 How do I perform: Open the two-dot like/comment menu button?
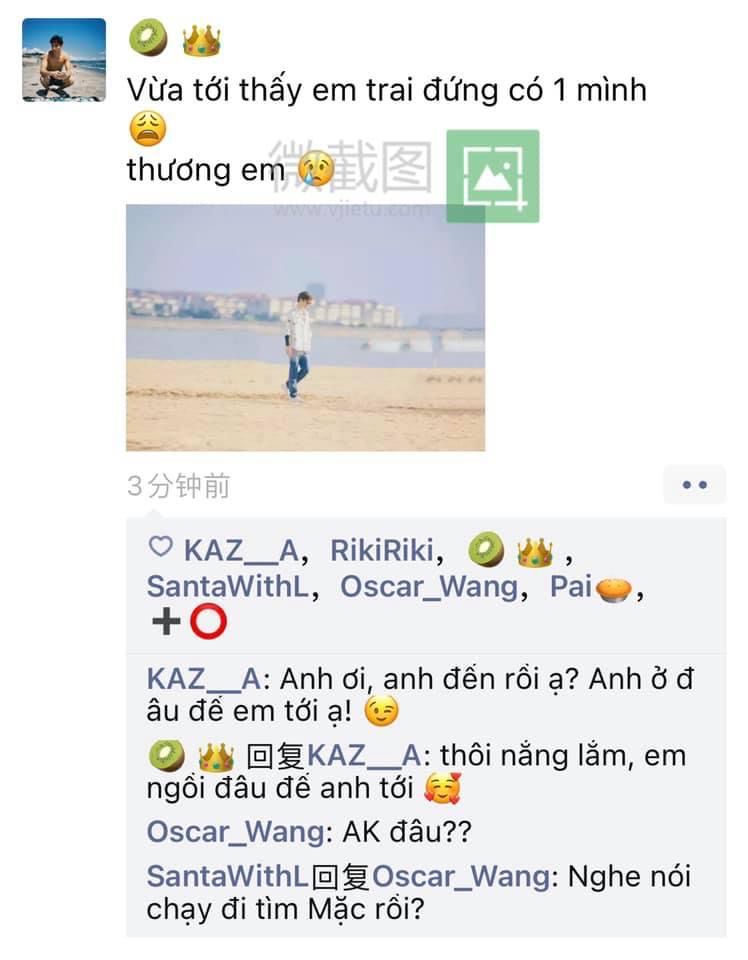(x=695, y=485)
